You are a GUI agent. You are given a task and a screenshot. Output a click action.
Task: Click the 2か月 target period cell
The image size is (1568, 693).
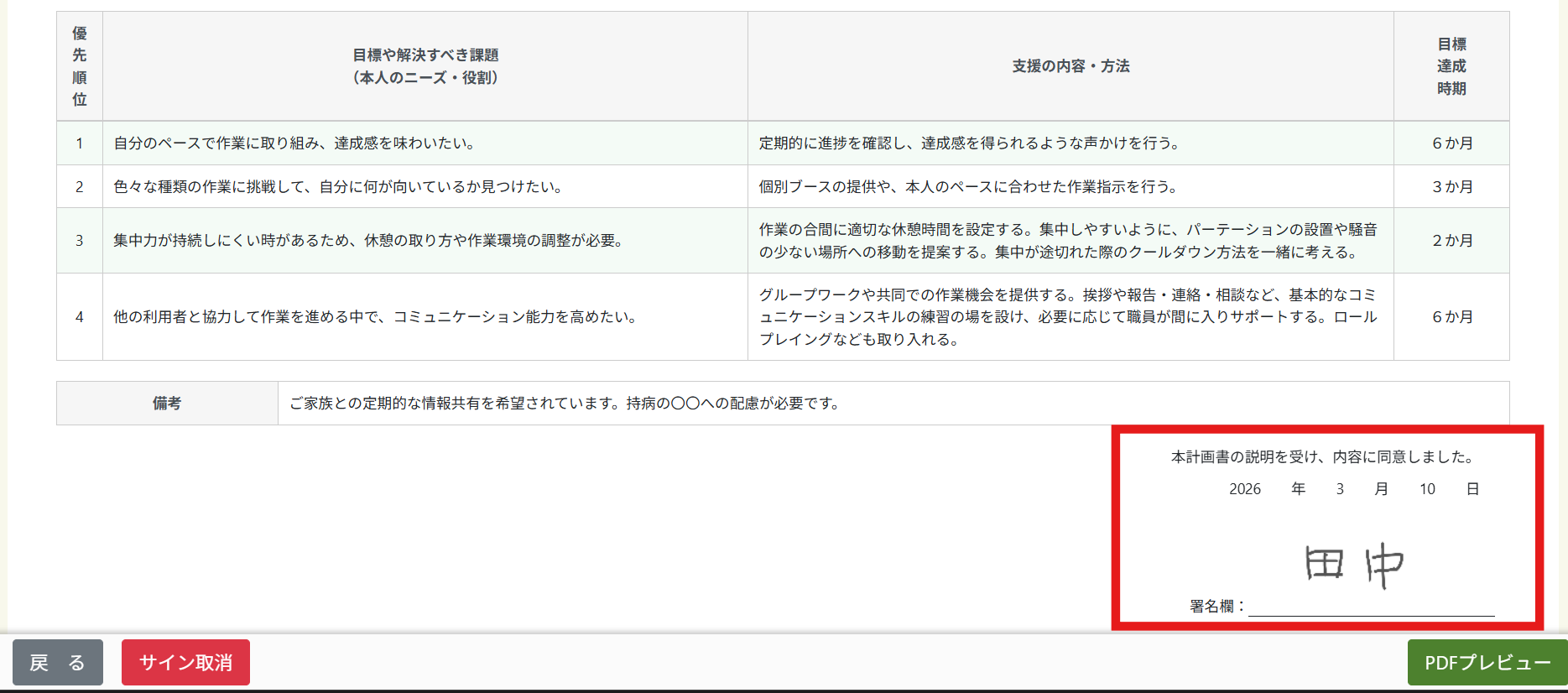[1451, 241]
